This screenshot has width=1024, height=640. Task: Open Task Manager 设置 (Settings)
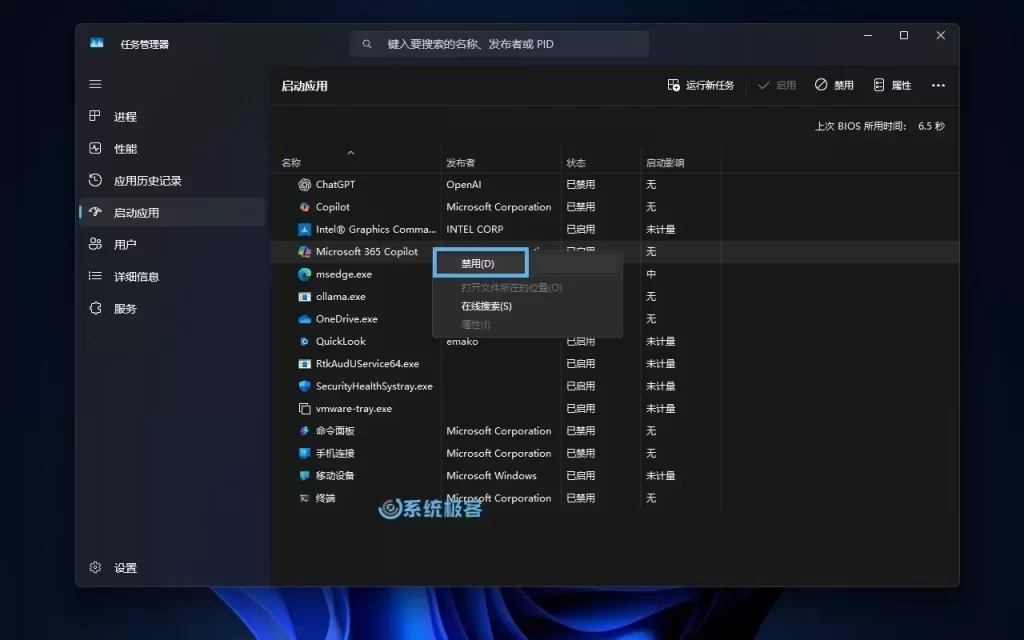coord(113,567)
